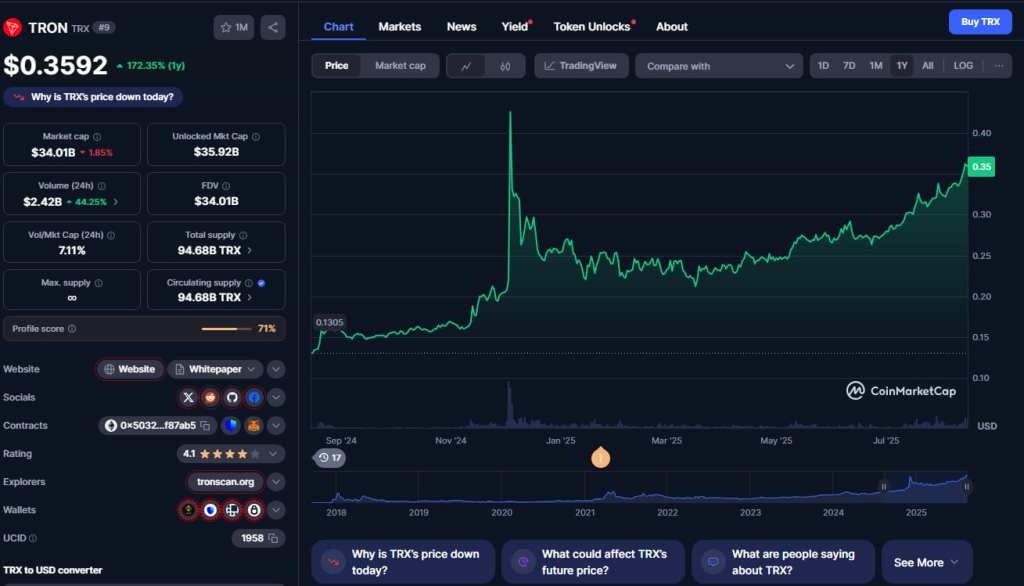Switch chart to Market cap view
1024x586 pixels.
click(x=400, y=65)
